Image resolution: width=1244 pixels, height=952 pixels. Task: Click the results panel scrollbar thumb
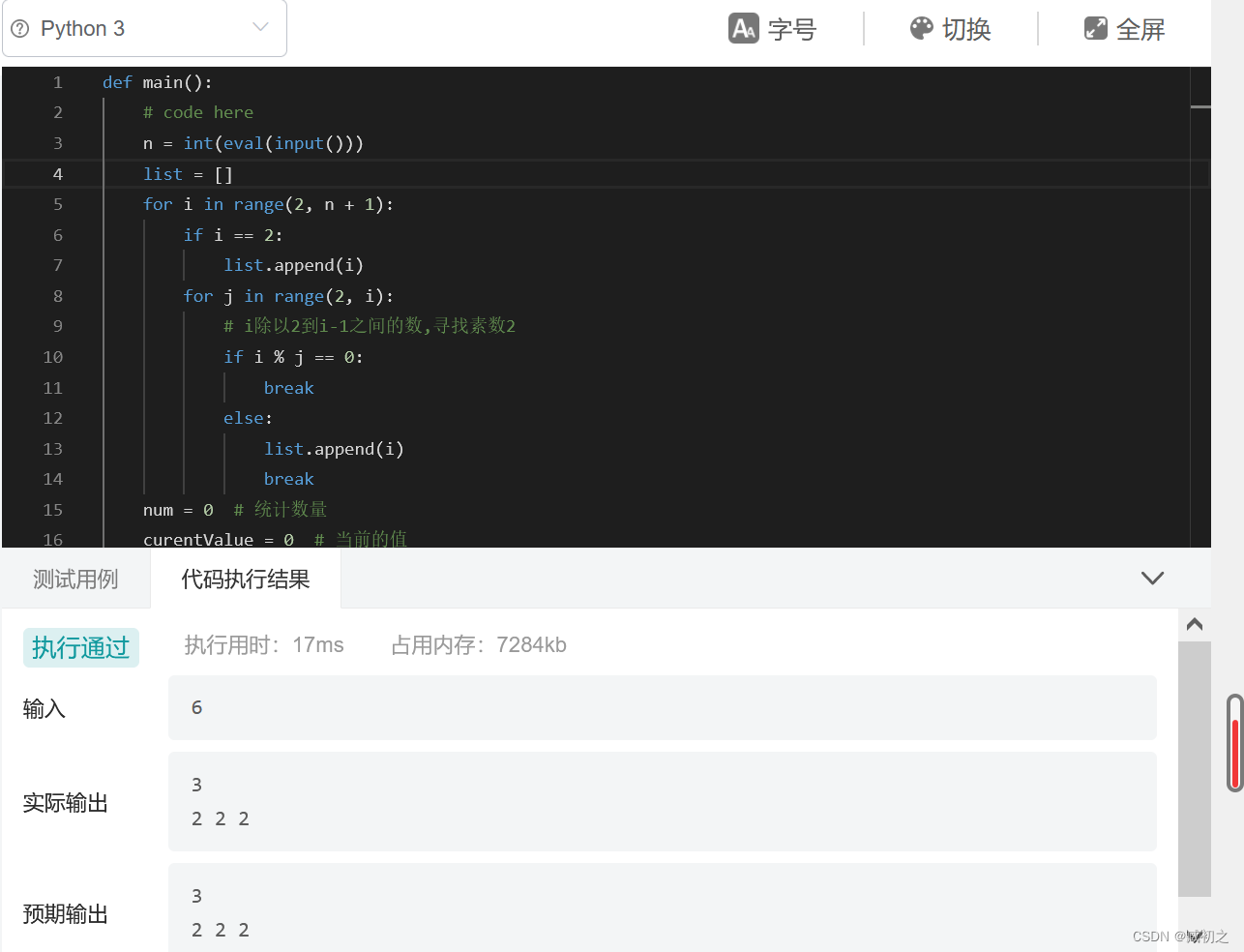coord(1195,768)
